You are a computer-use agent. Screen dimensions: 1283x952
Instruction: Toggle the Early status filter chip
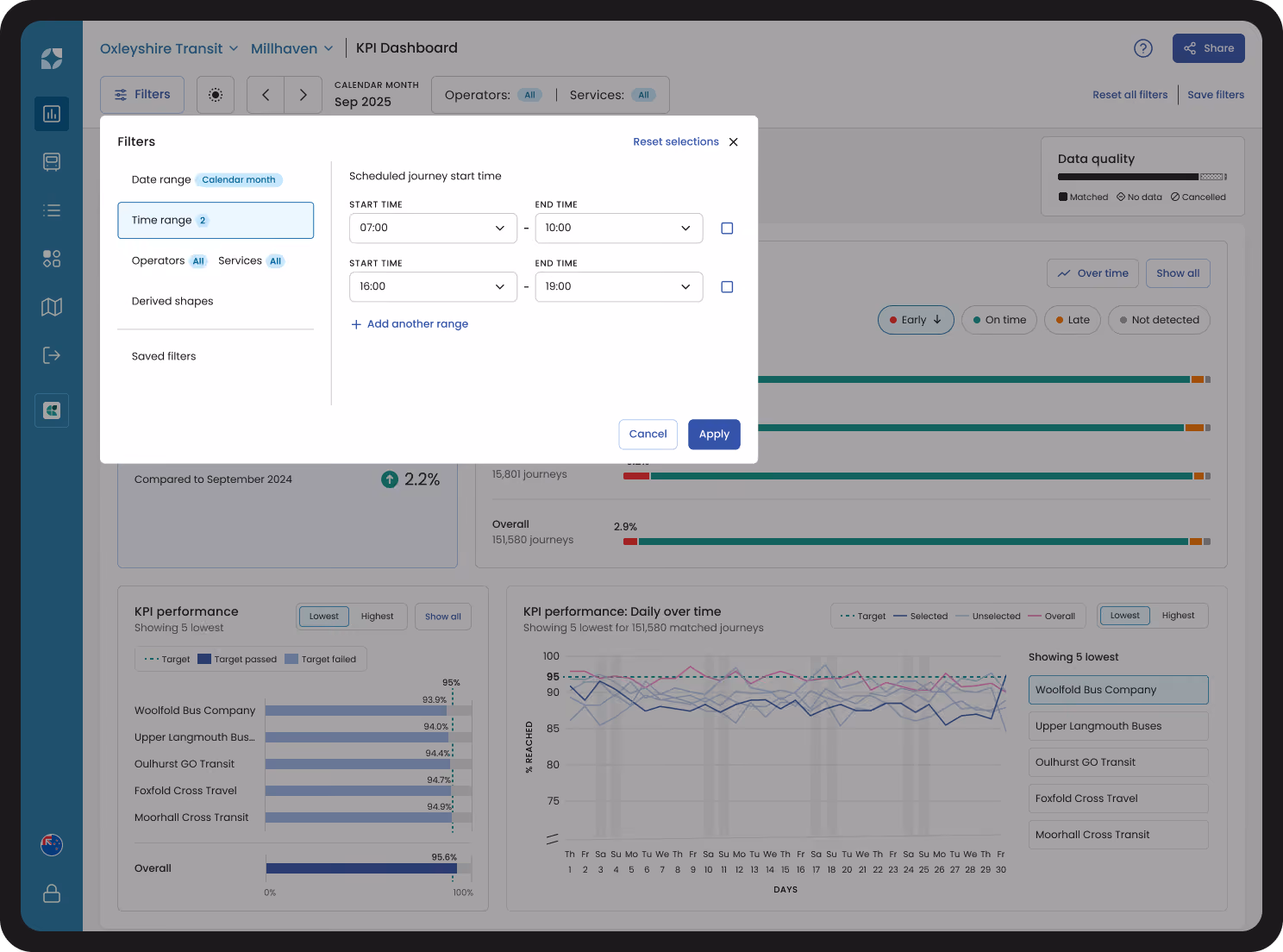(x=916, y=320)
